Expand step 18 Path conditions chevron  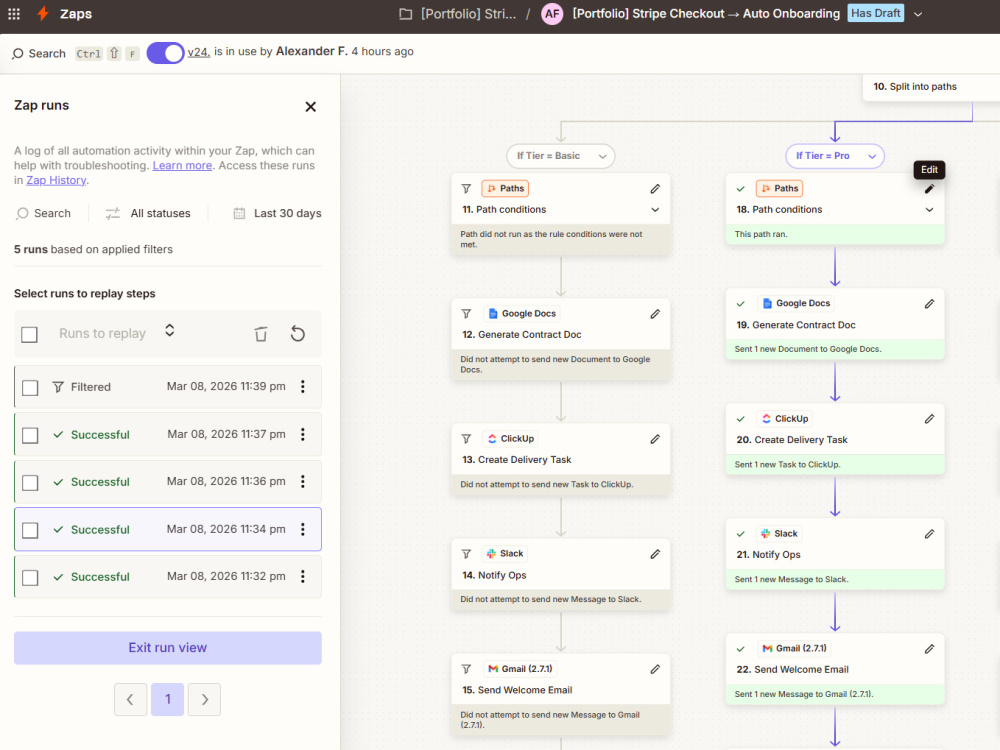[x=929, y=210]
